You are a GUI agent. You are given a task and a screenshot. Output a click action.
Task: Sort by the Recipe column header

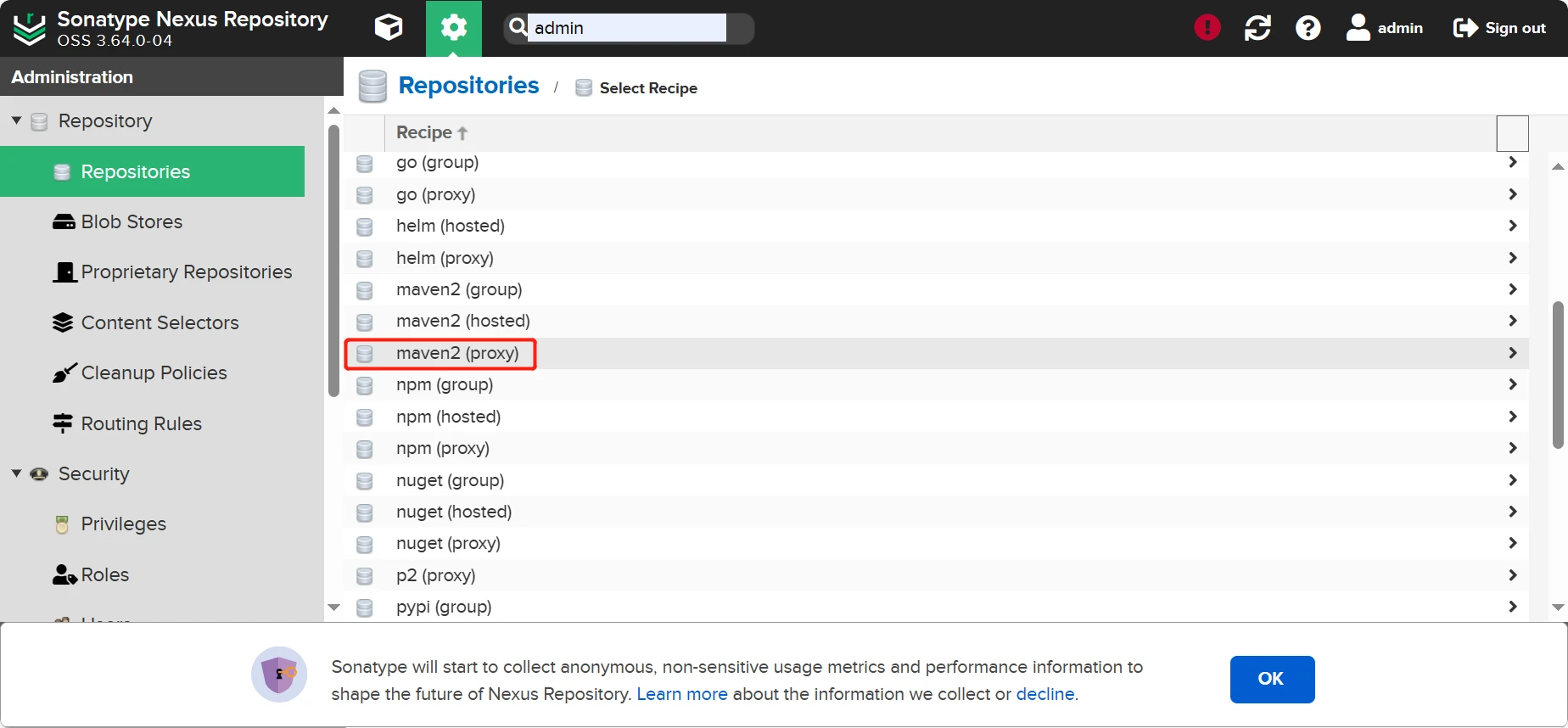point(424,133)
